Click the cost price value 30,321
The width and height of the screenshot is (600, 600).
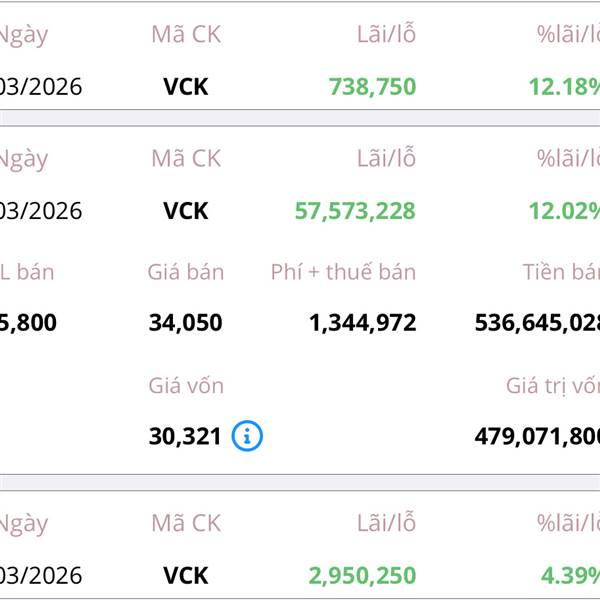(184, 436)
